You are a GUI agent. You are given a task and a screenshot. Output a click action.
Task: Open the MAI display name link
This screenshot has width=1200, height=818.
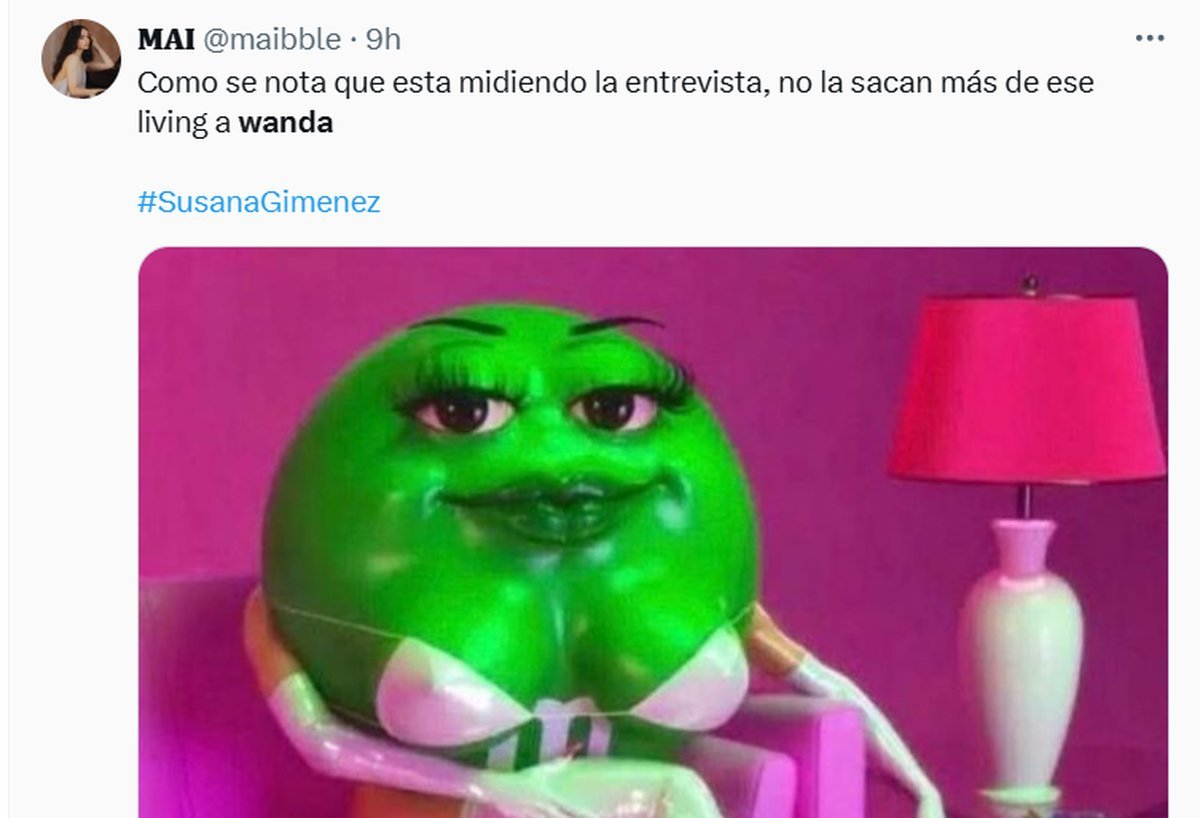click(166, 39)
